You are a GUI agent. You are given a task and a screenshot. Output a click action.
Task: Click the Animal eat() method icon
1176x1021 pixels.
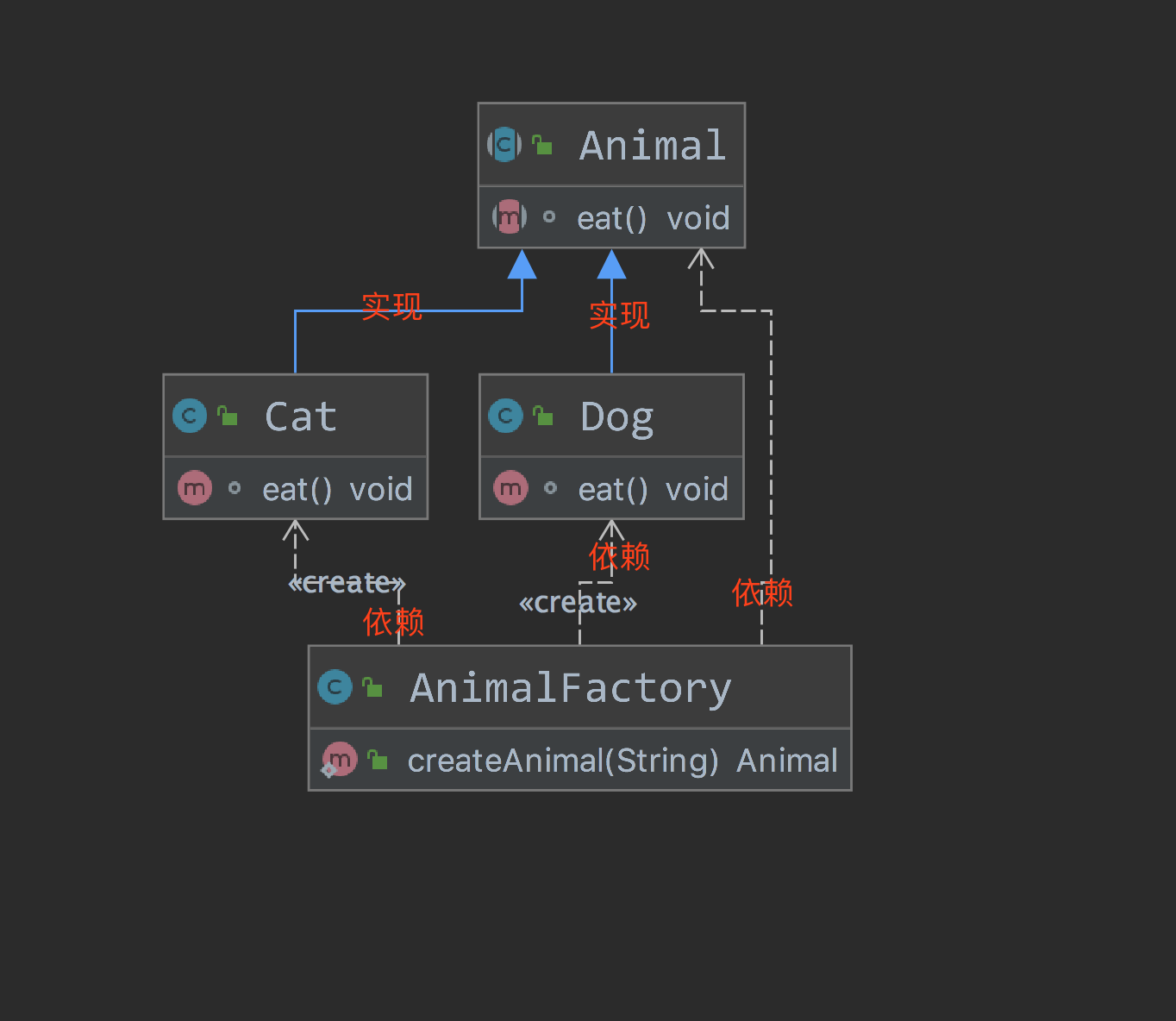[509, 216]
